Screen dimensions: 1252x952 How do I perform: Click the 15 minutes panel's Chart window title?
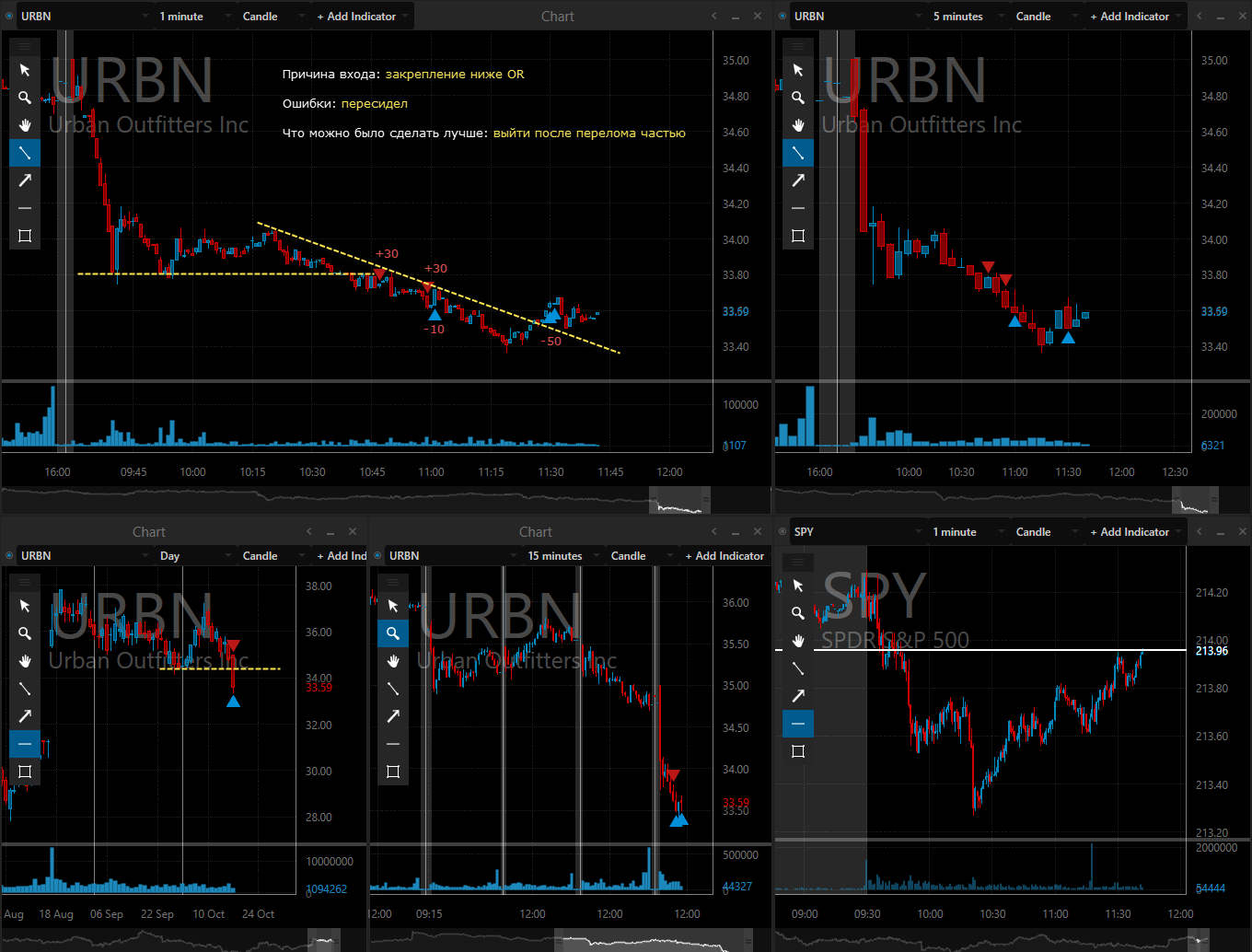tap(536, 532)
